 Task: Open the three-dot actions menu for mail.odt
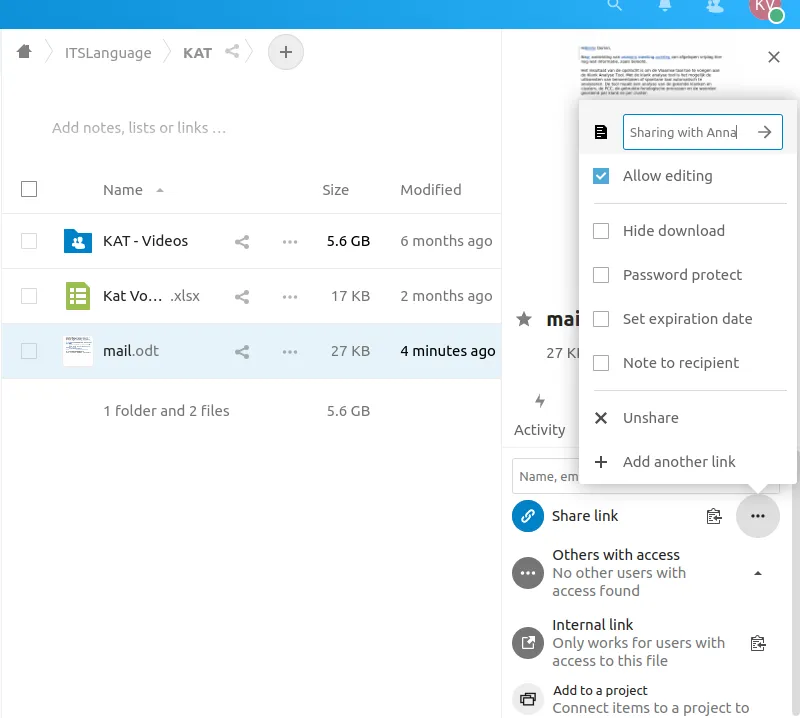point(290,351)
